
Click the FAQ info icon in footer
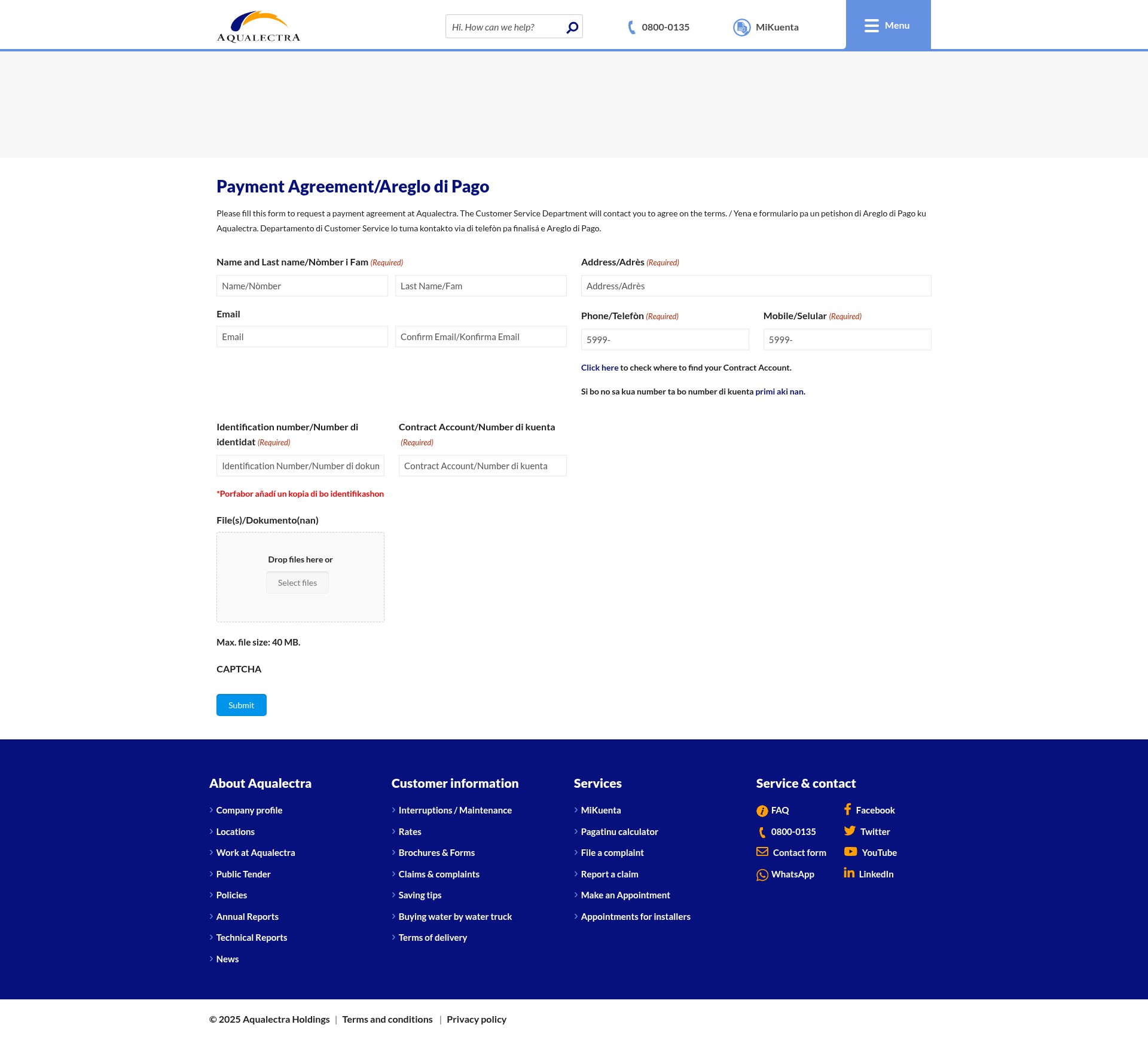coord(762,811)
